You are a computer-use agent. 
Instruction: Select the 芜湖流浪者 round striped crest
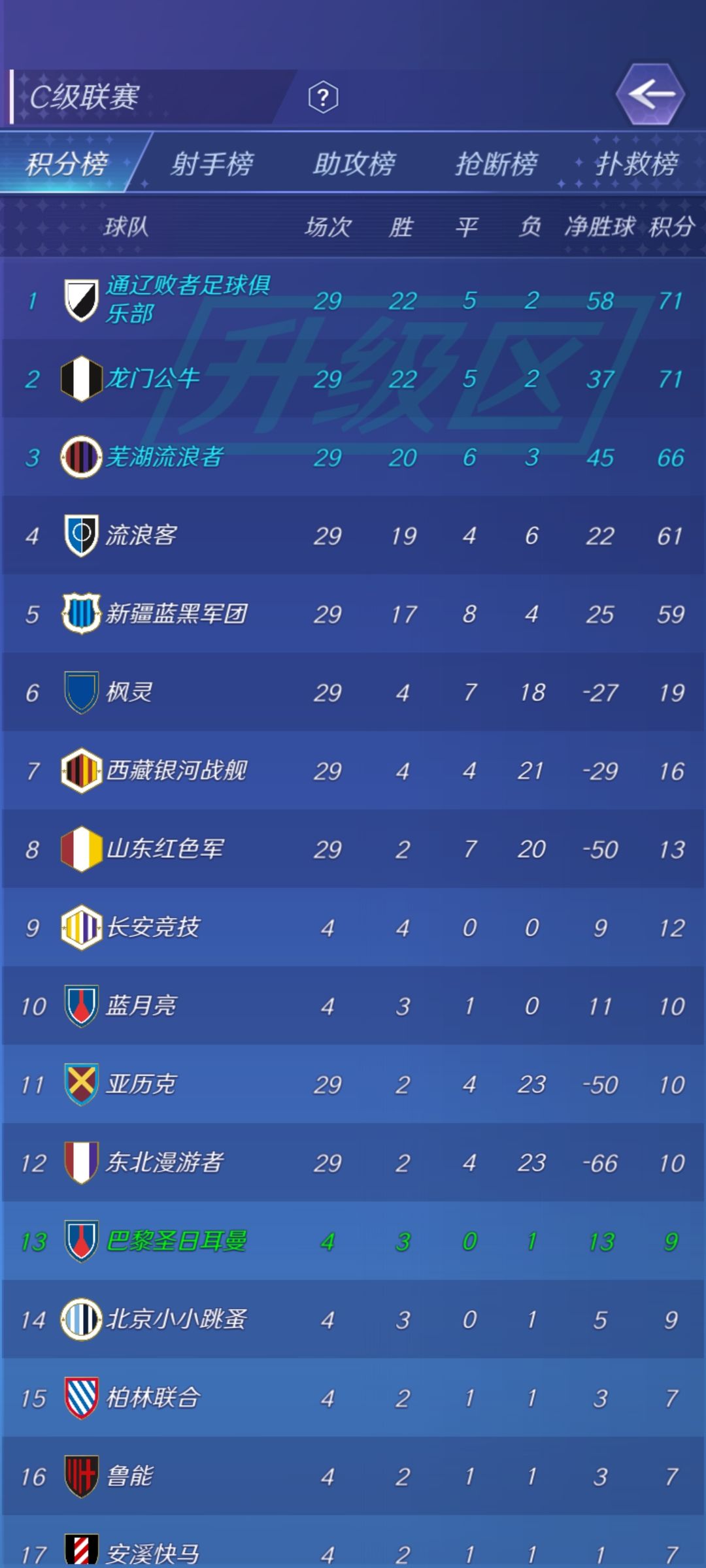click(x=82, y=457)
